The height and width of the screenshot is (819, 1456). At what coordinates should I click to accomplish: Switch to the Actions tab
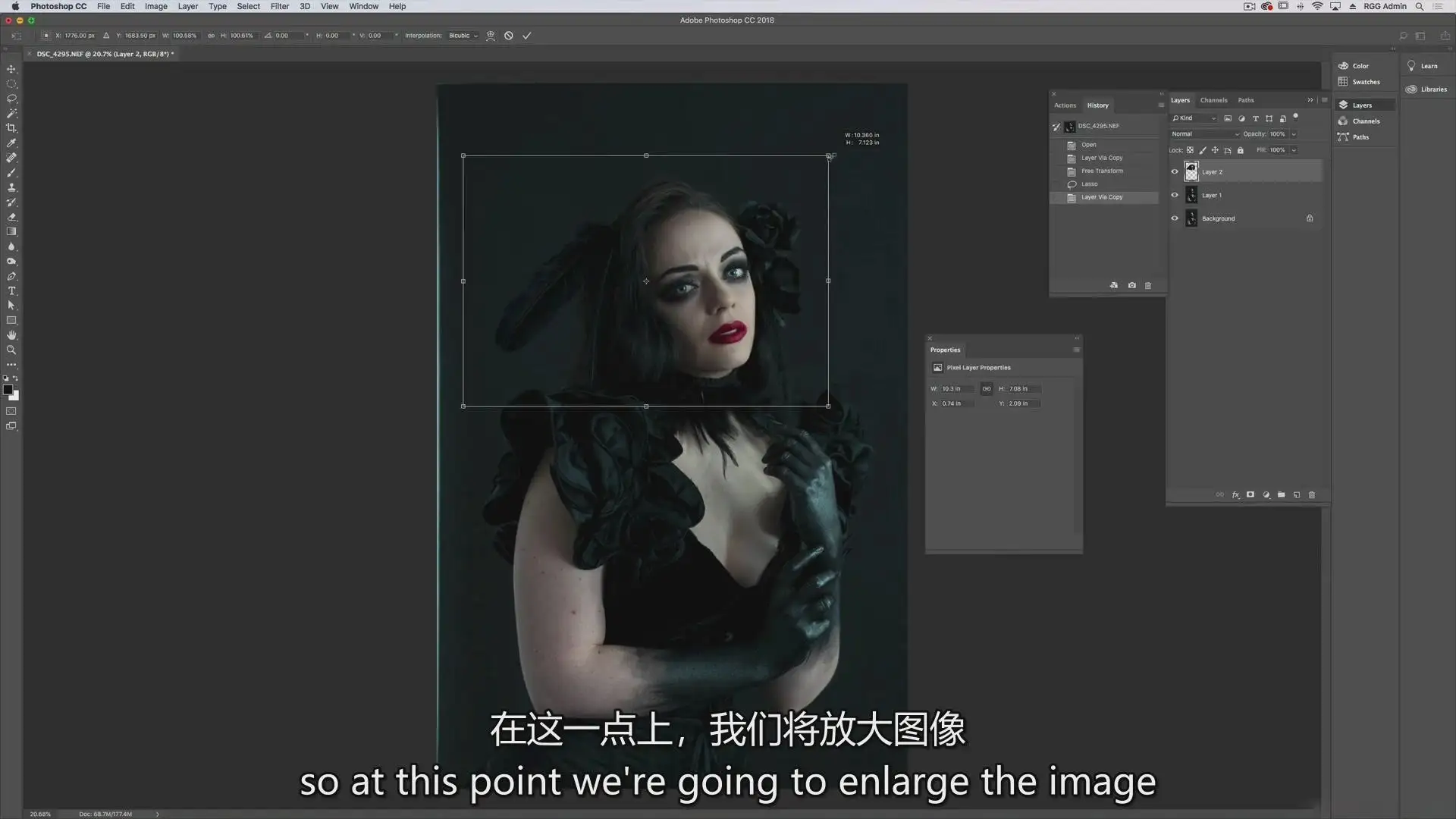1065,105
